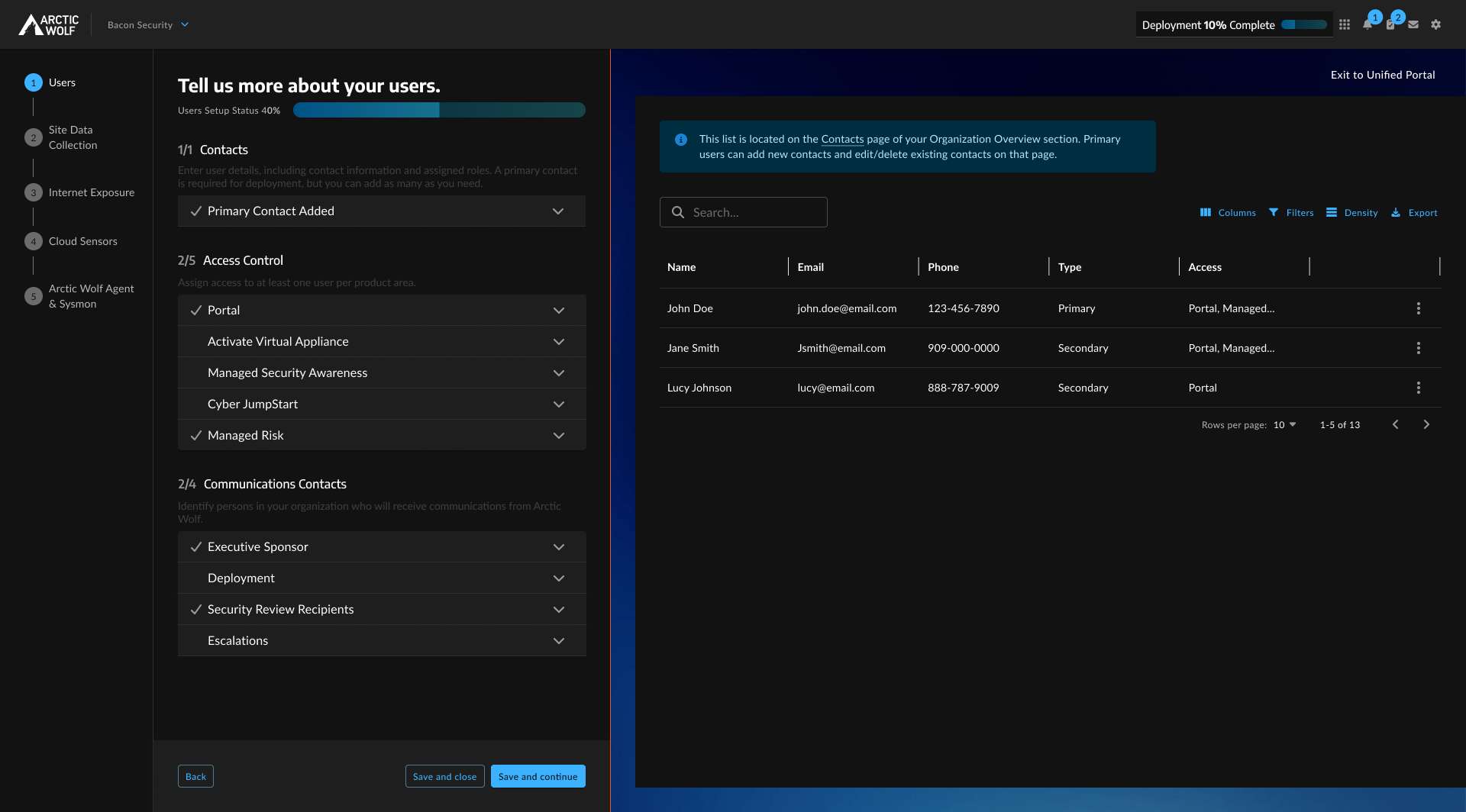Select Internet Exposure step

92,192
